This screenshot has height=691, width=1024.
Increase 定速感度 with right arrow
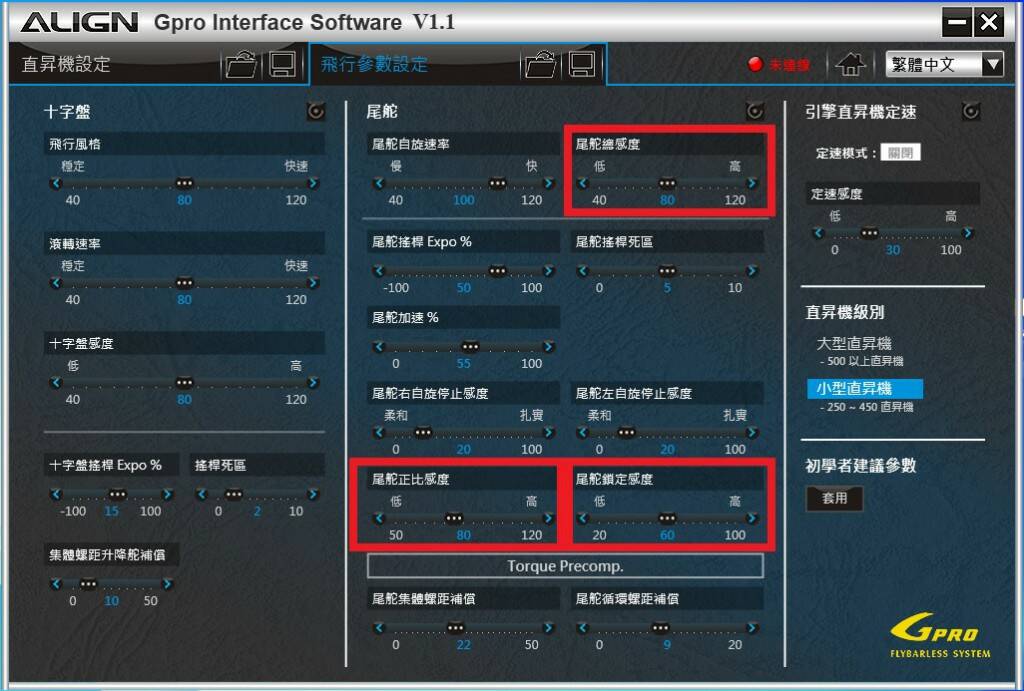[x=968, y=233]
